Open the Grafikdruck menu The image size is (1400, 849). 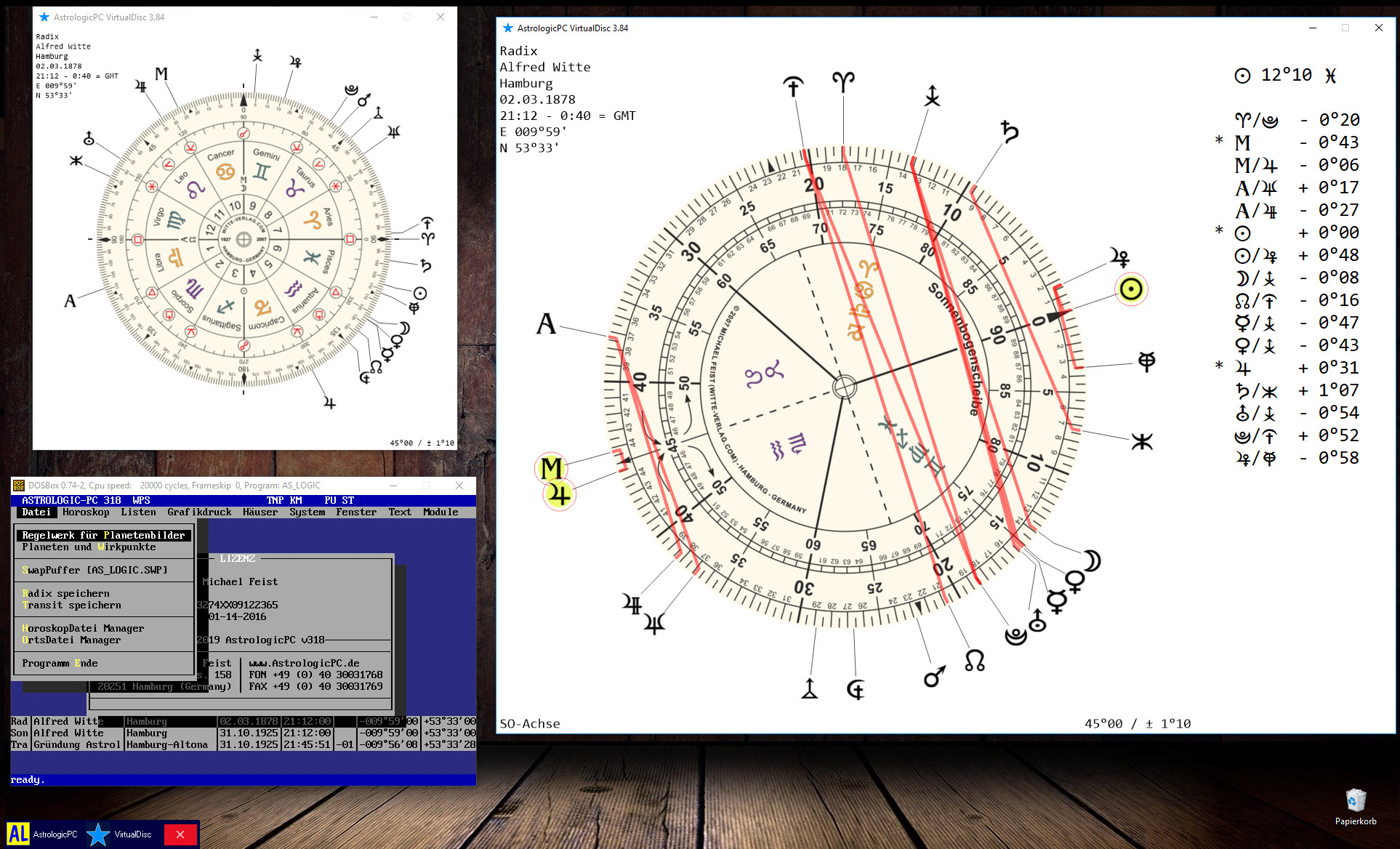[x=199, y=512]
